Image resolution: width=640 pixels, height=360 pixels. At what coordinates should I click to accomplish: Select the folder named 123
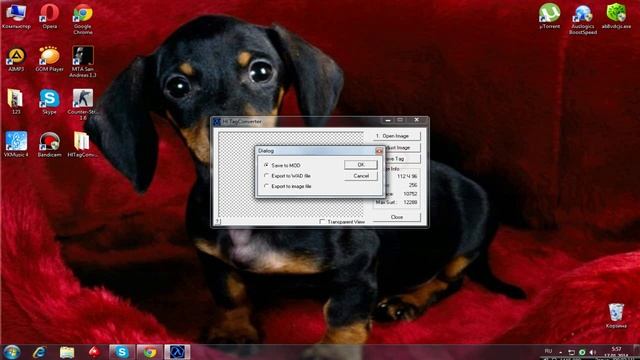[16, 102]
